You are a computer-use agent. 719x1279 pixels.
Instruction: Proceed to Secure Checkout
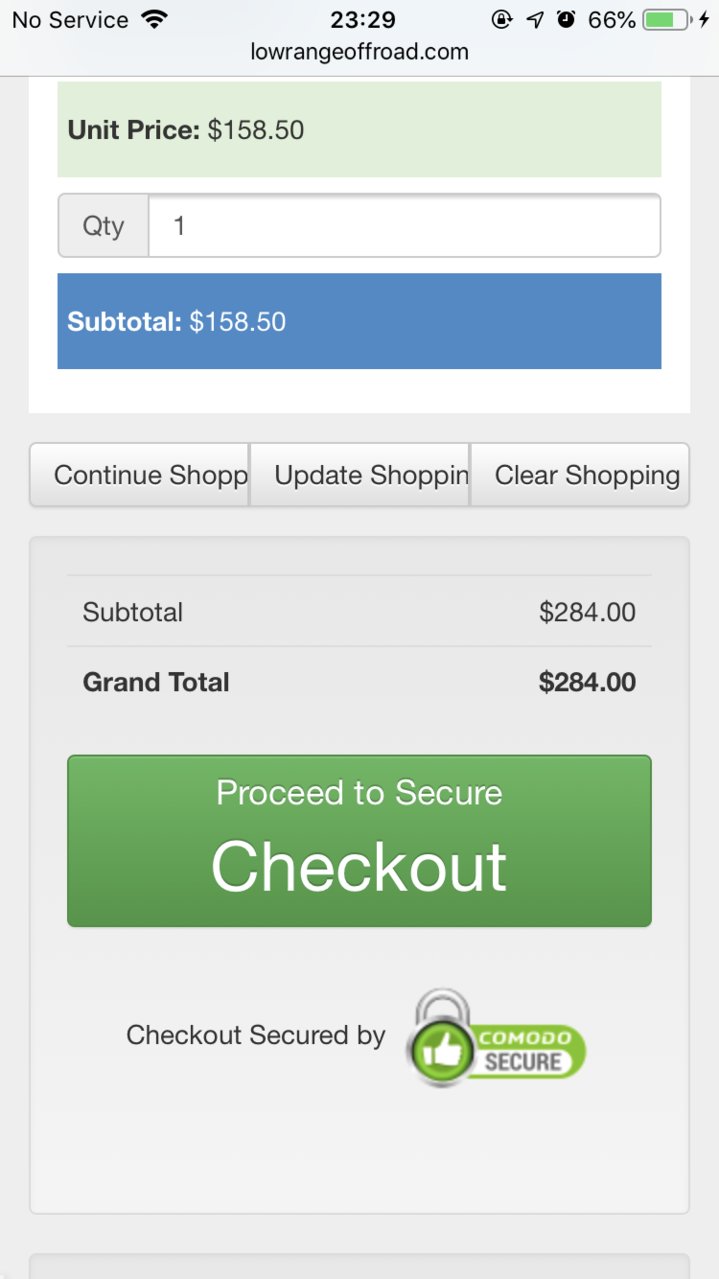(x=359, y=841)
